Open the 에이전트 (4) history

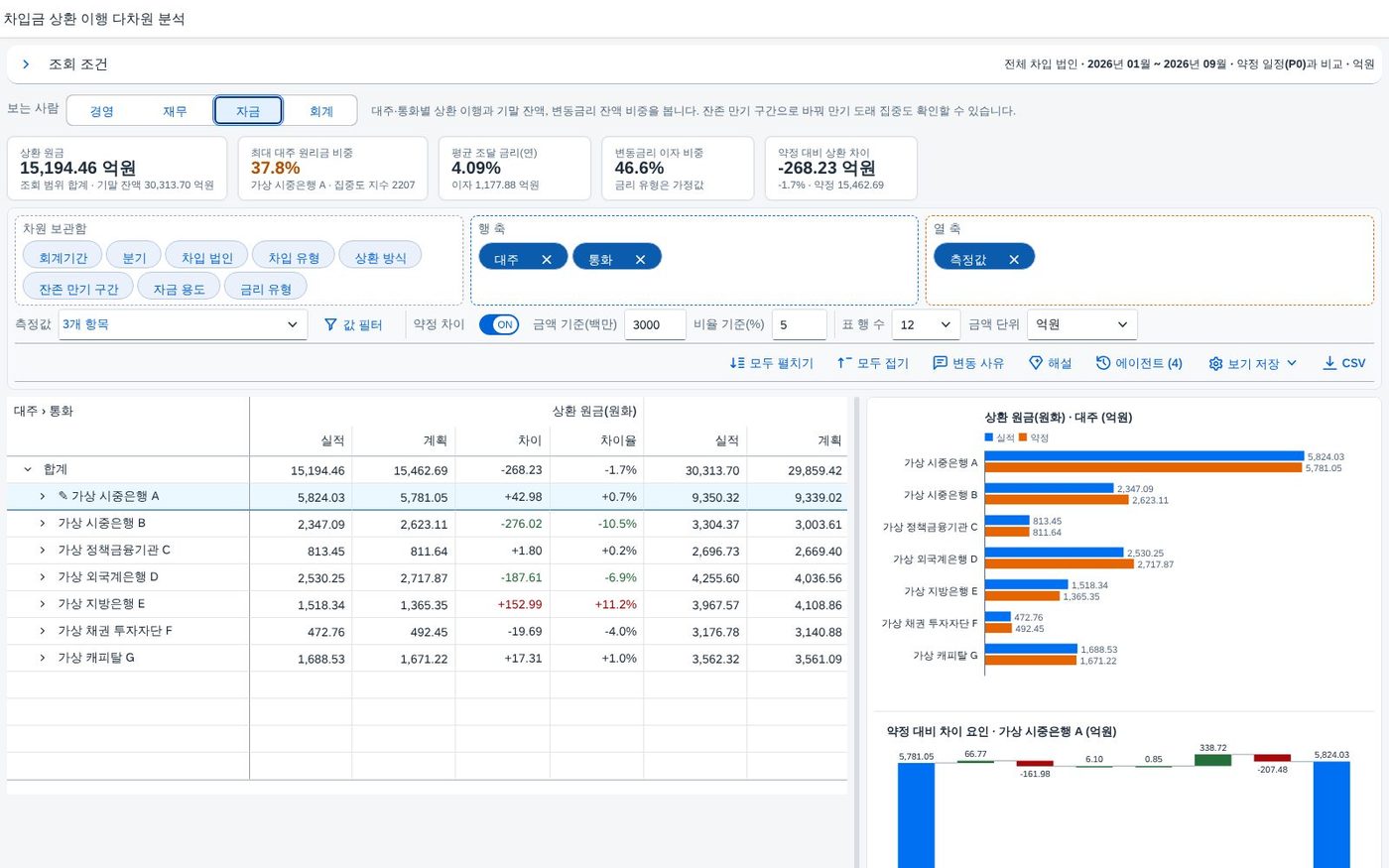(x=1139, y=363)
